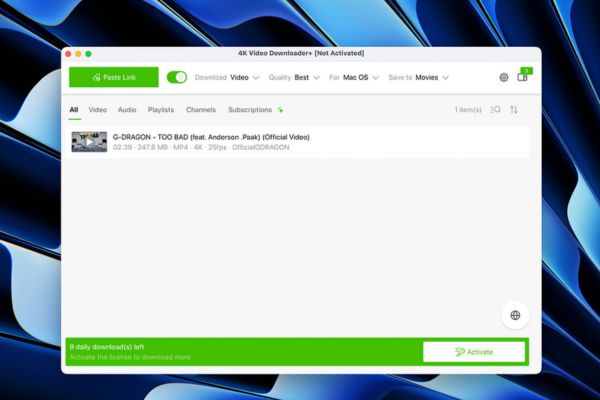Image resolution: width=600 pixels, height=400 pixels.
Task: Switch to the Video tab
Action: tap(98, 110)
